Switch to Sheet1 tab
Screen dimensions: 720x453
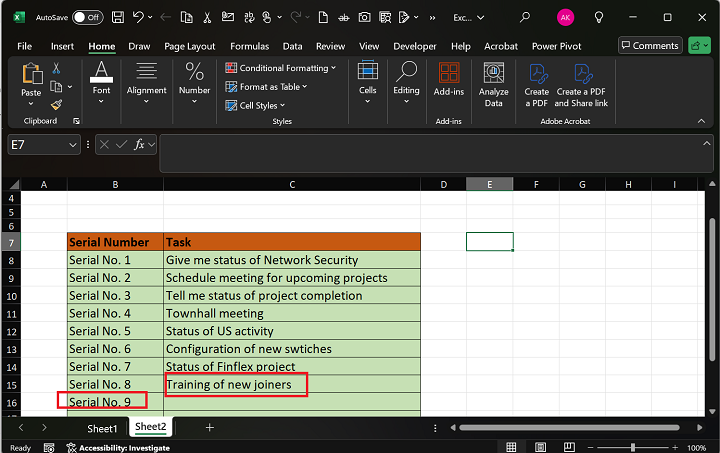pyautogui.click(x=101, y=428)
